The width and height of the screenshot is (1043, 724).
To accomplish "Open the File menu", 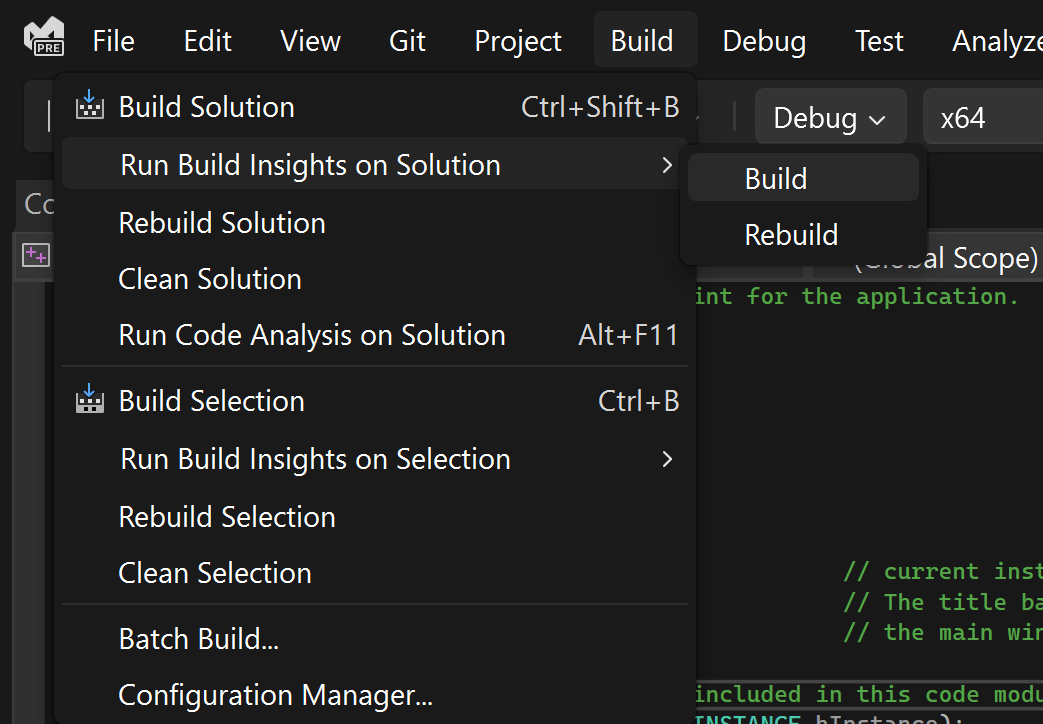I will click(x=113, y=41).
